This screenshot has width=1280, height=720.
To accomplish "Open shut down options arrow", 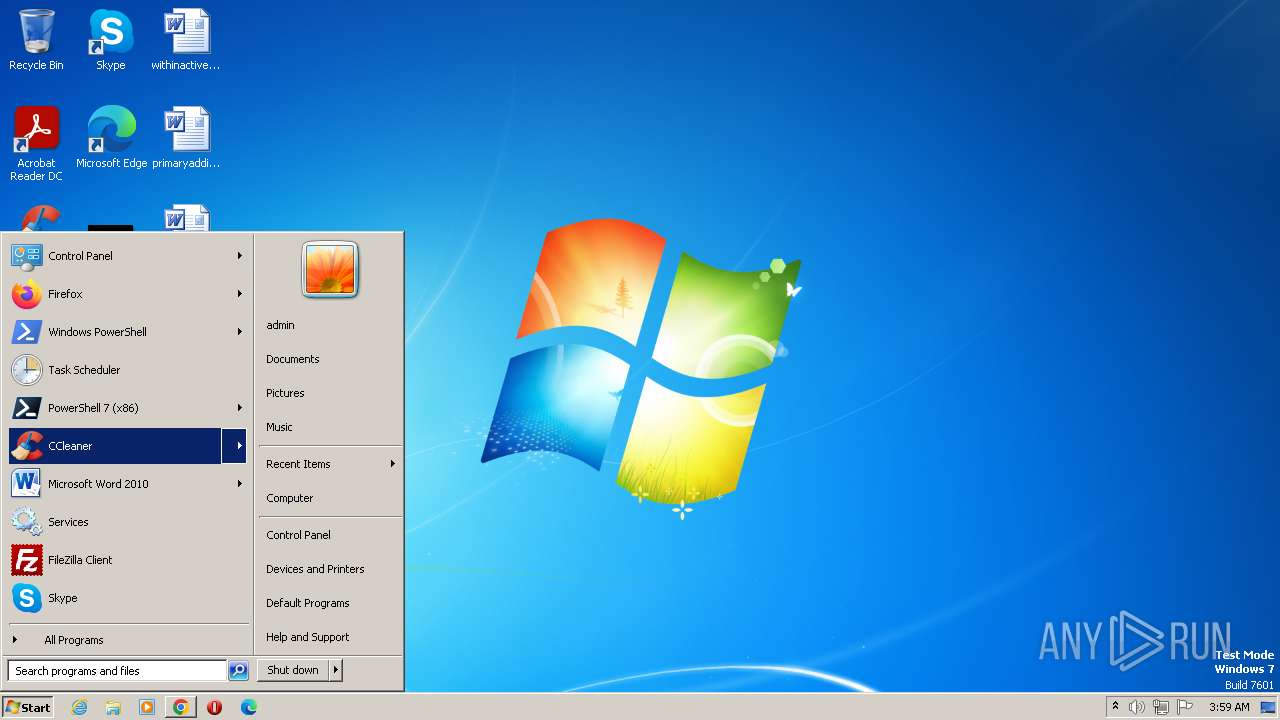I will tap(335, 670).
